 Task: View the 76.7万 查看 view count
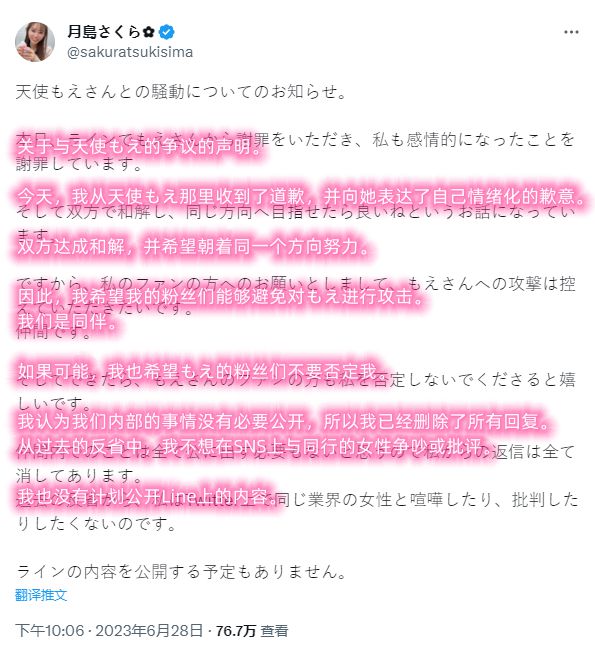[252, 631]
